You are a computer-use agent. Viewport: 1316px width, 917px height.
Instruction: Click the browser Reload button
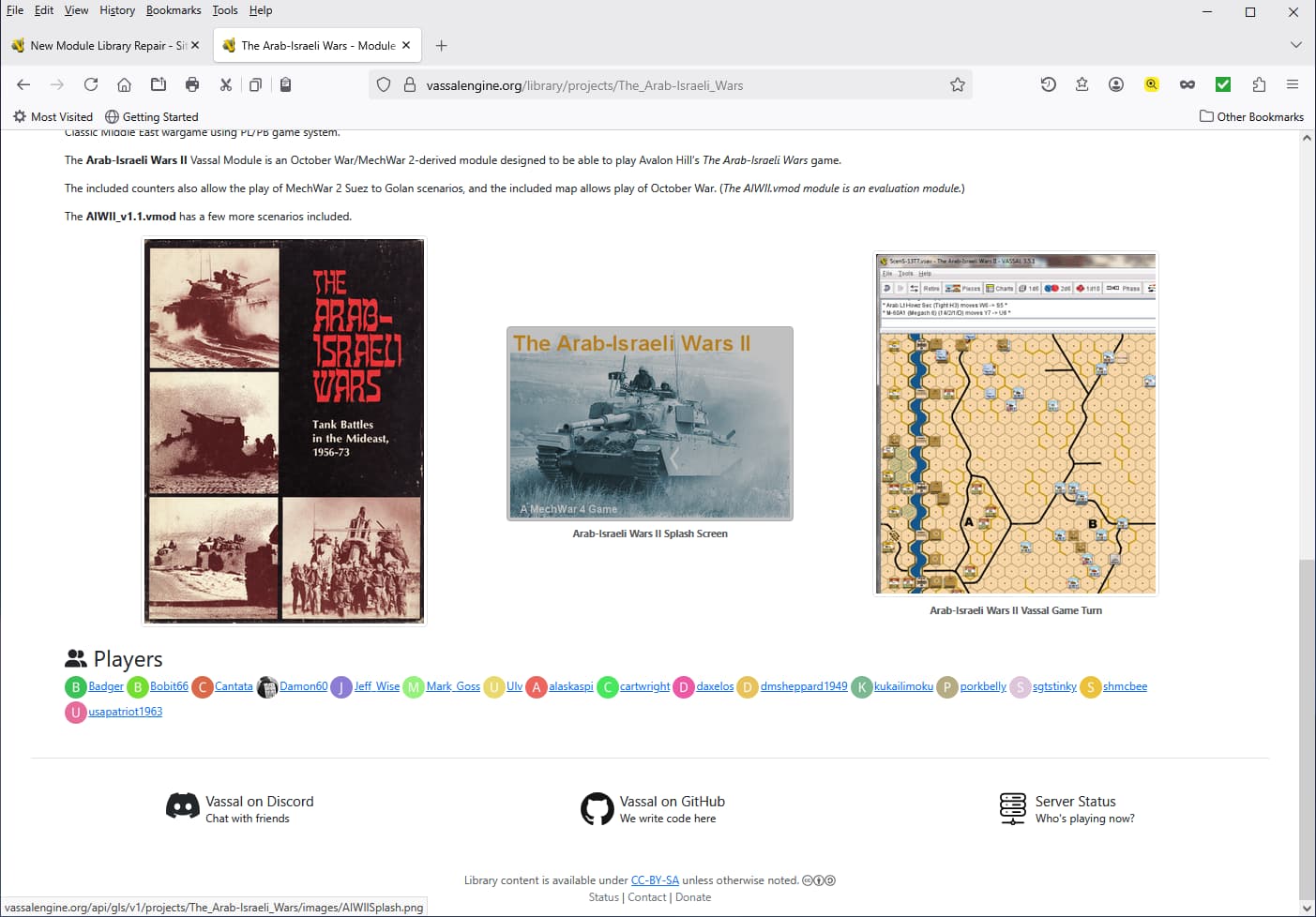tap(91, 84)
